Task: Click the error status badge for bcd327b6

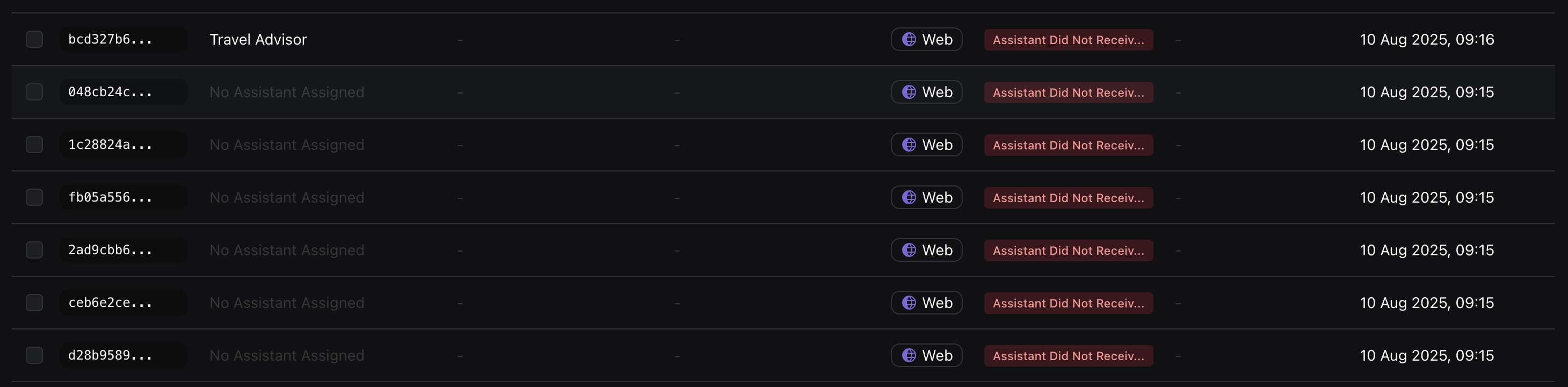Action: tap(1068, 40)
